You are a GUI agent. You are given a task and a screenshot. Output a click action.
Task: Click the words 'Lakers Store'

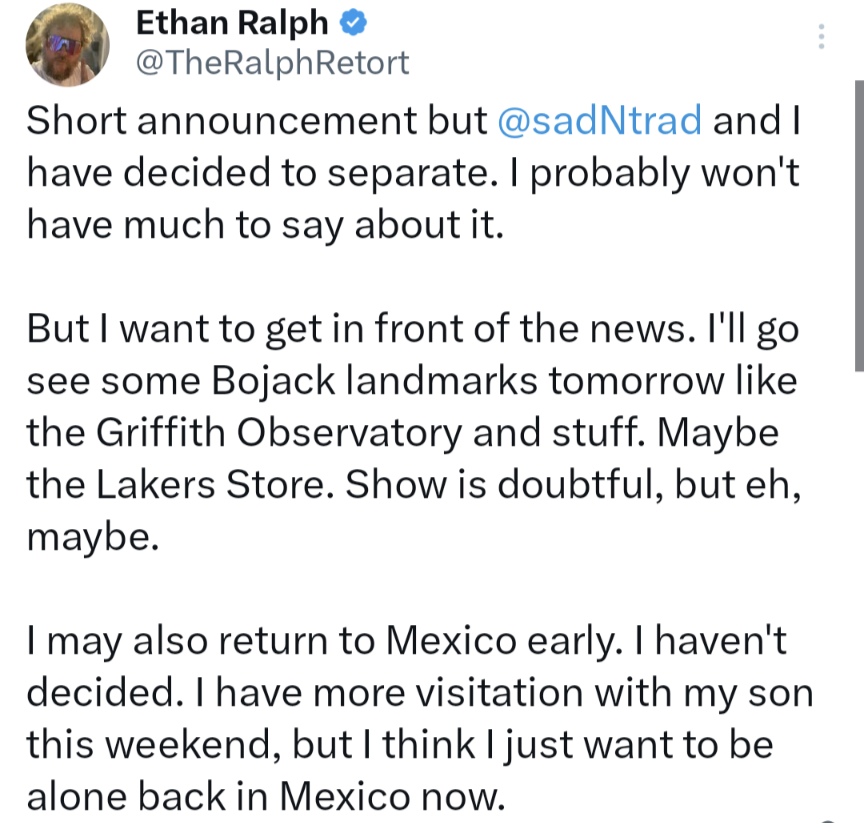click(x=214, y=485)
